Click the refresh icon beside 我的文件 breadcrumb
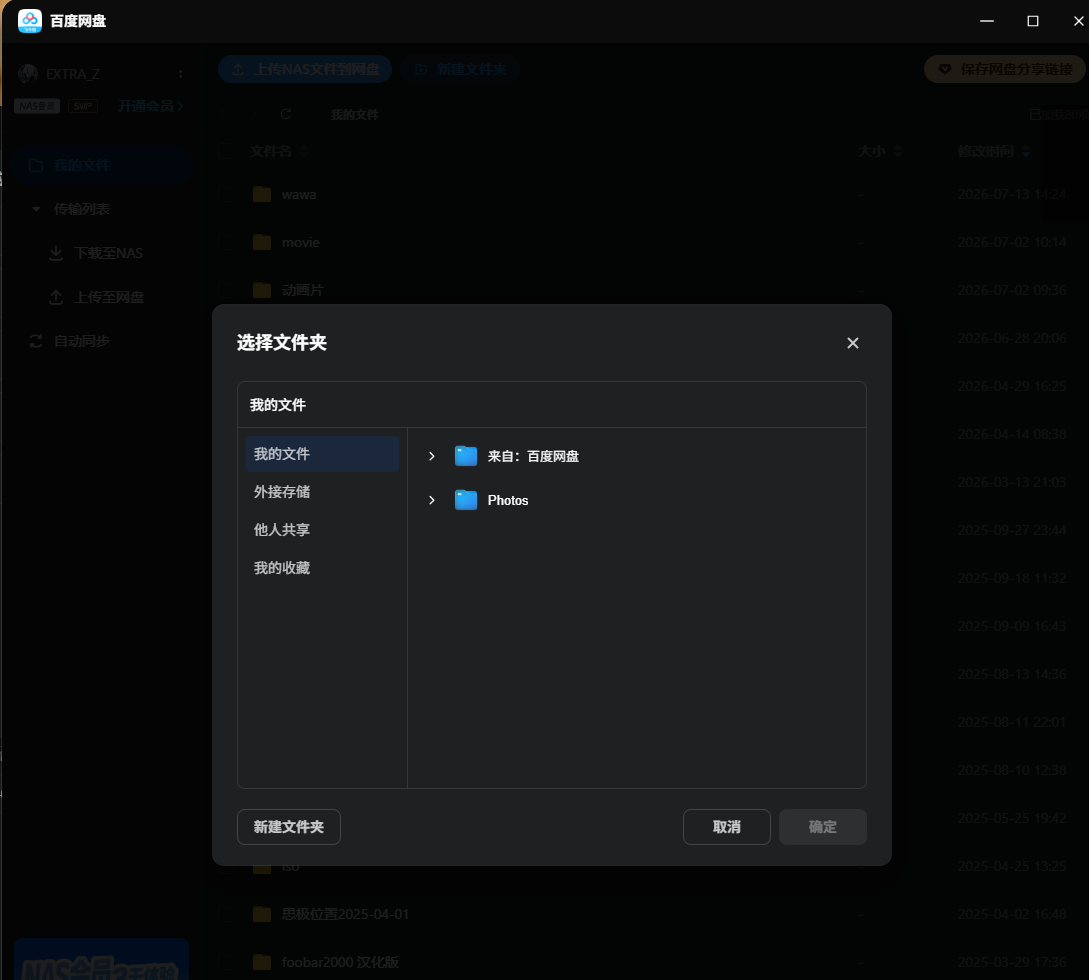 pyautogui.click(x=285, y=114)
